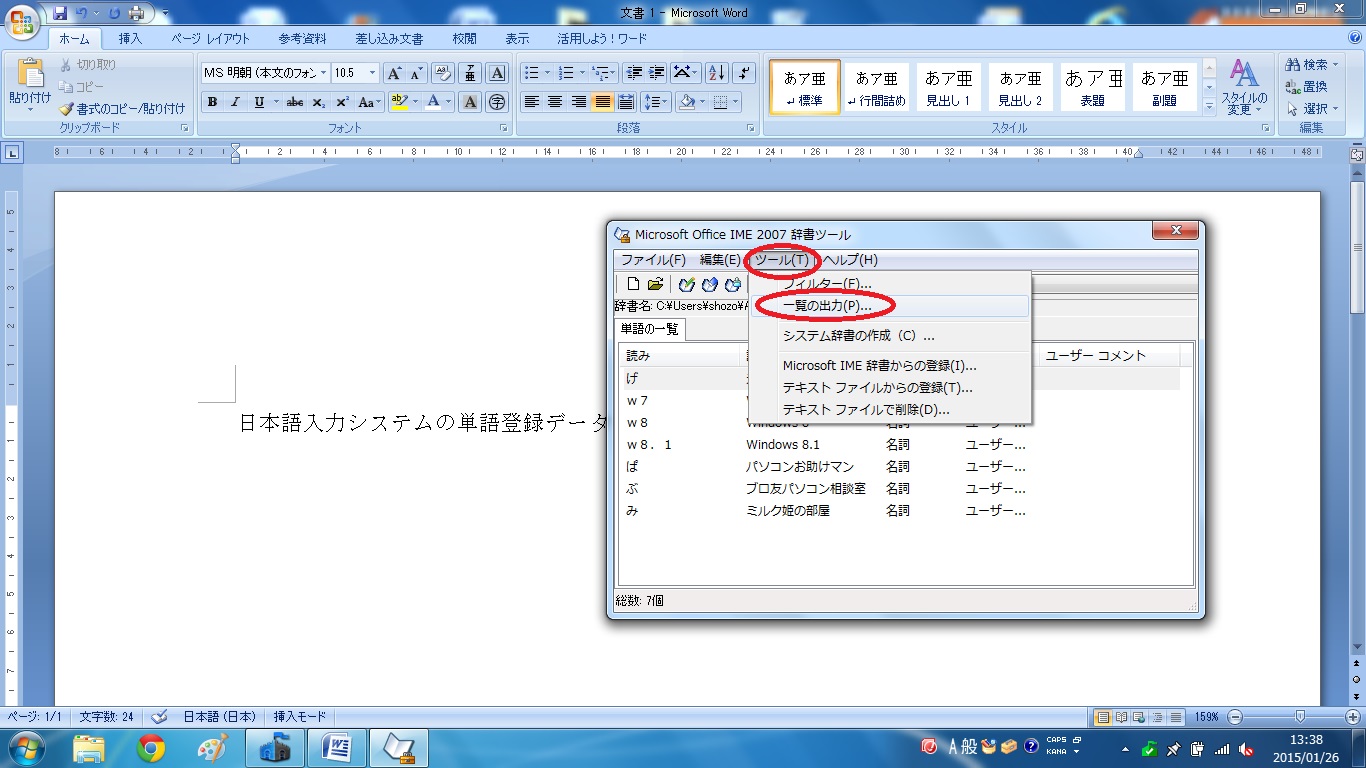Click the Shrink Font icon
1366x768 pixels.
pos(416,73)
